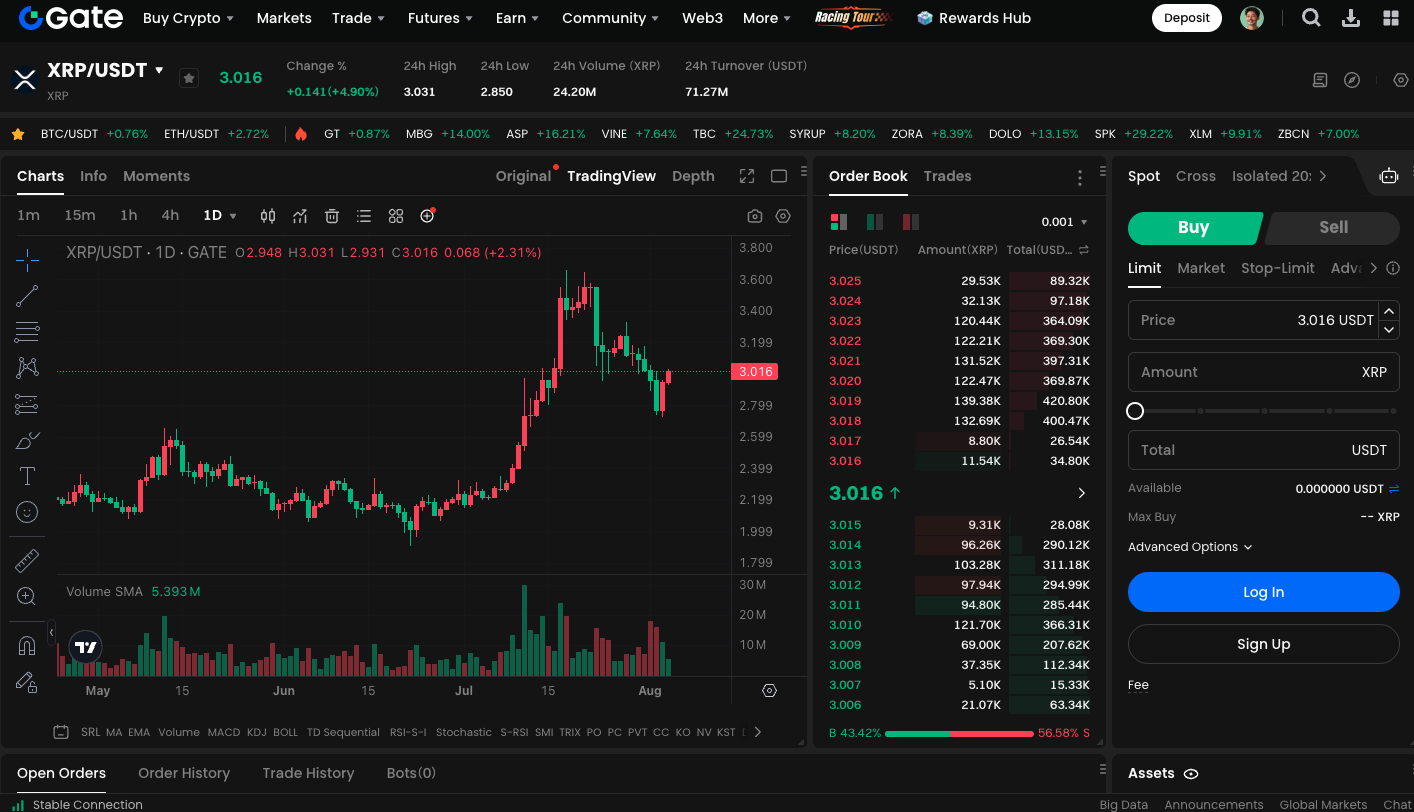
Task: Expand the chart to fullscreen
Action: (x=747, y=176)
